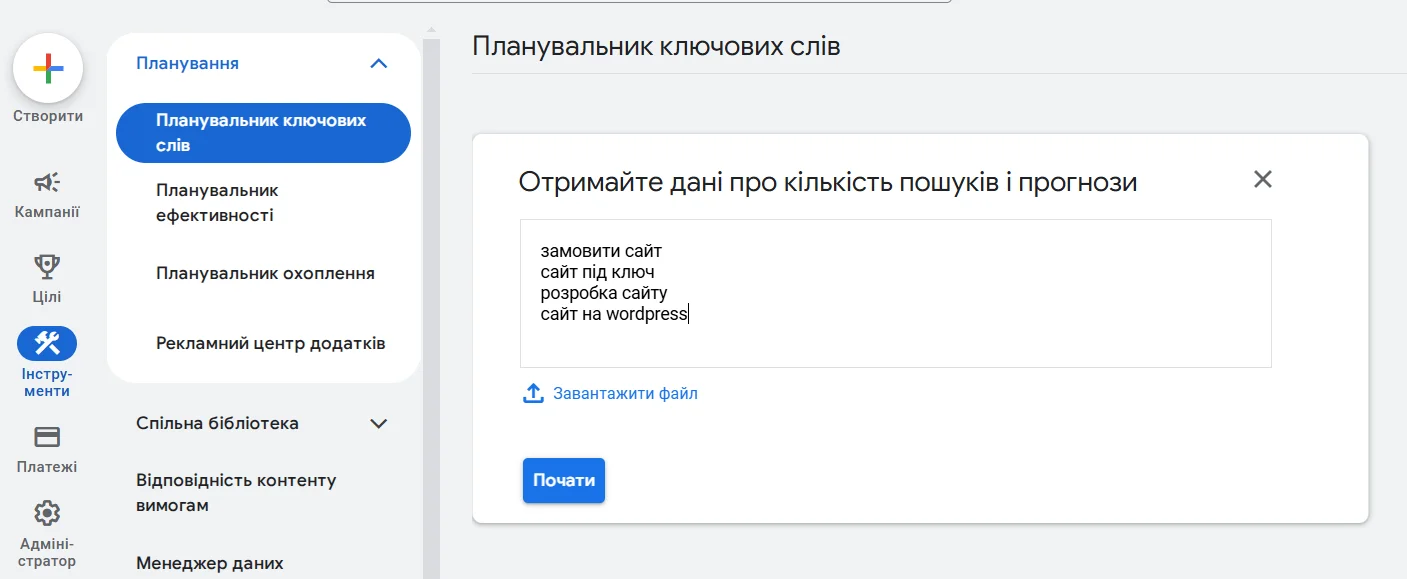Select Відповідність контенту вимогам

click(x=236, y=492)
